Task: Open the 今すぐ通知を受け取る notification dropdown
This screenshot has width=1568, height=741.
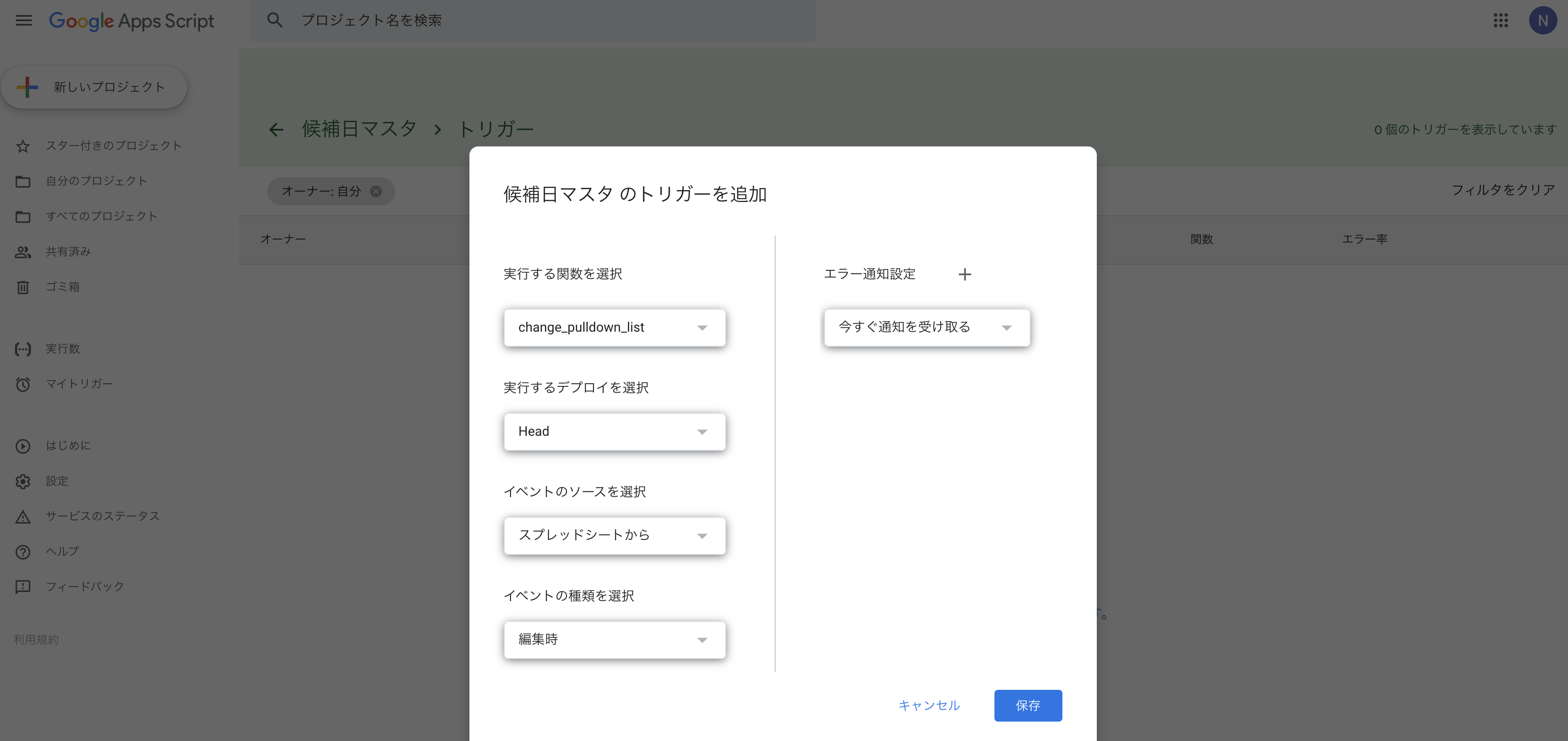Action: 927,327
